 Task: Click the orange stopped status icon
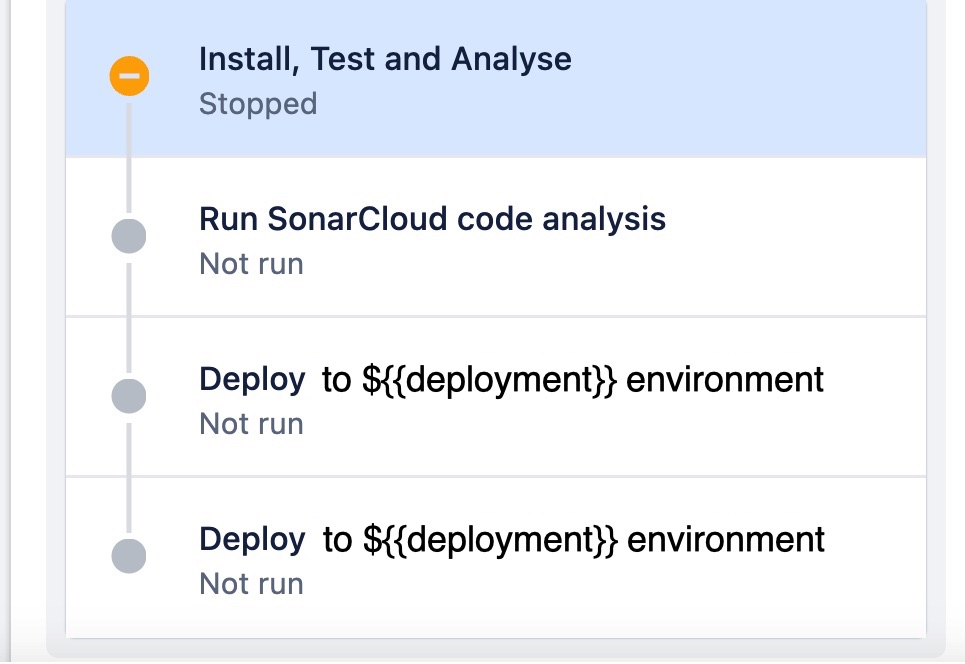pos(129,76)
